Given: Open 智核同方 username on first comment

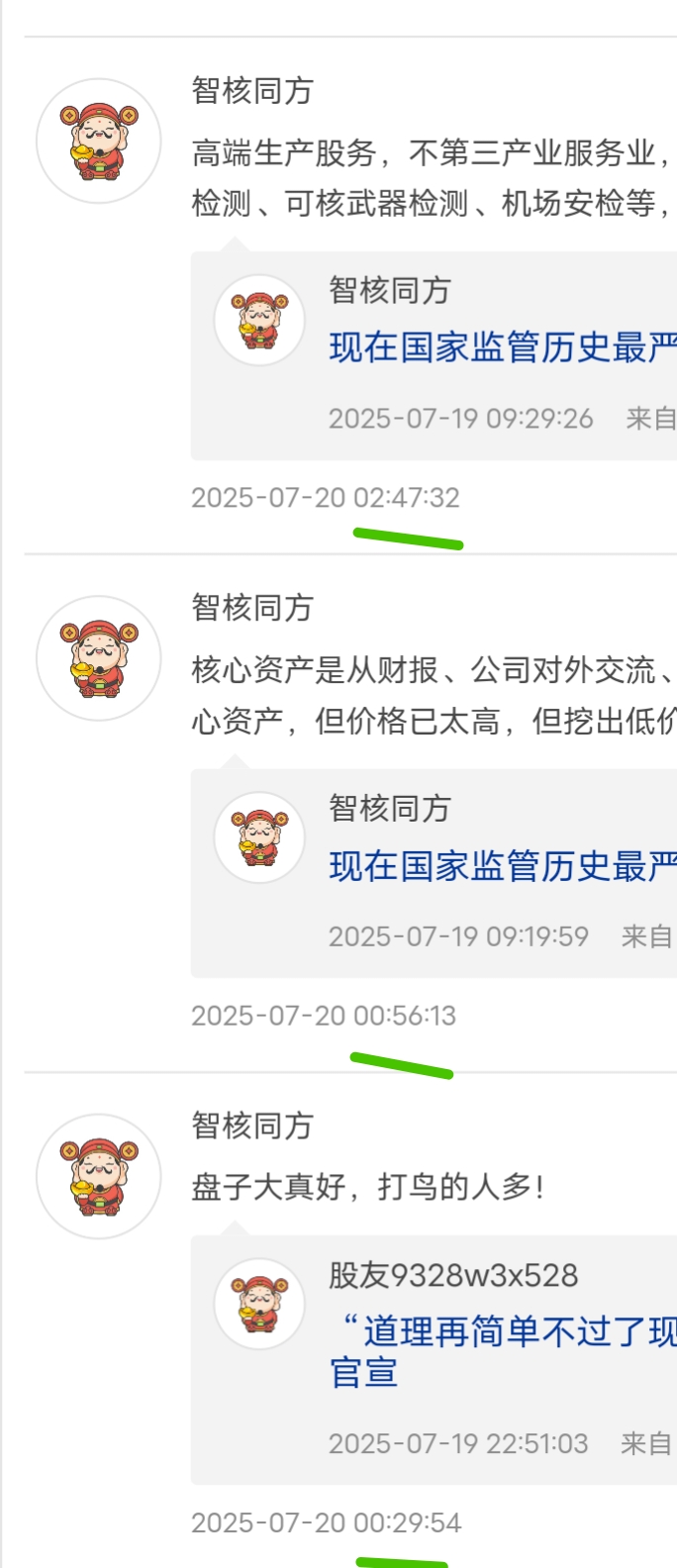Looking at the screenshot, I should point(252,91).
